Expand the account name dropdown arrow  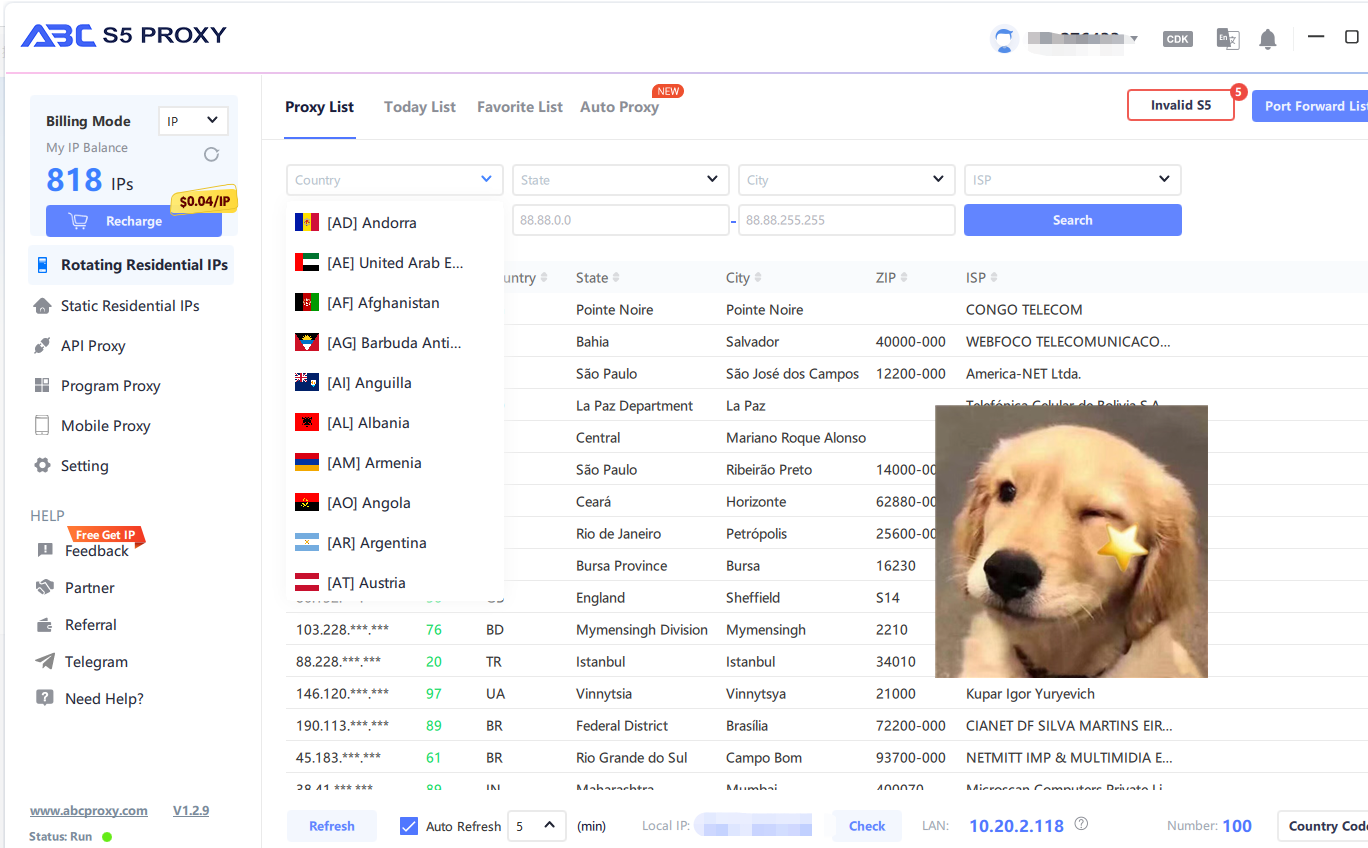(x=1134, y=39)
